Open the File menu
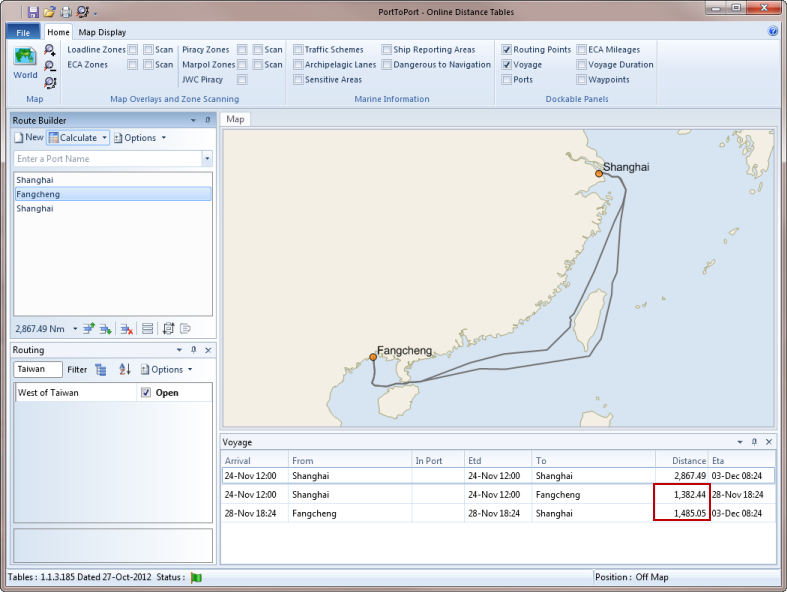Viewport: 787px width, 592px height. pyautogui.click(x=24, y=32)
